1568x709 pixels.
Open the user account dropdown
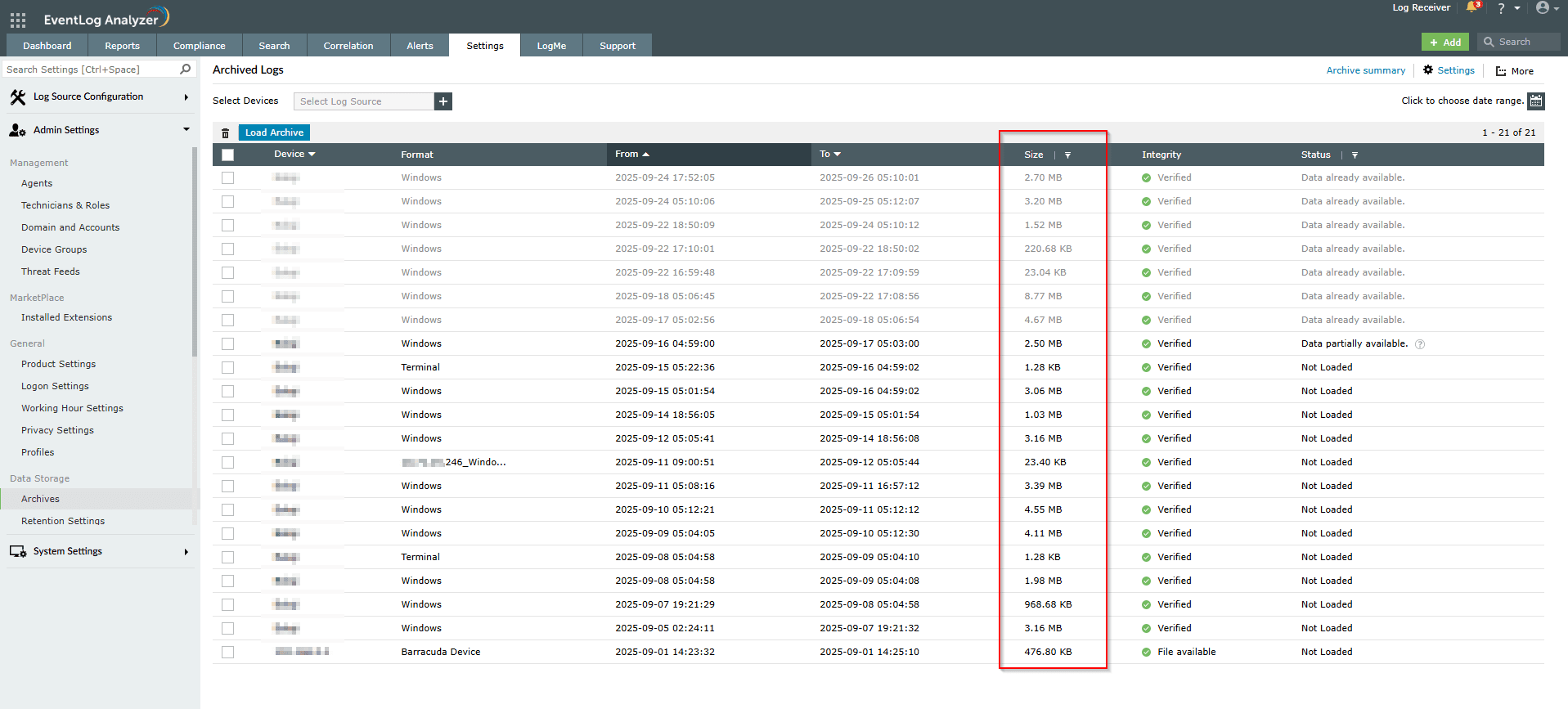[x=1546, y=8]
